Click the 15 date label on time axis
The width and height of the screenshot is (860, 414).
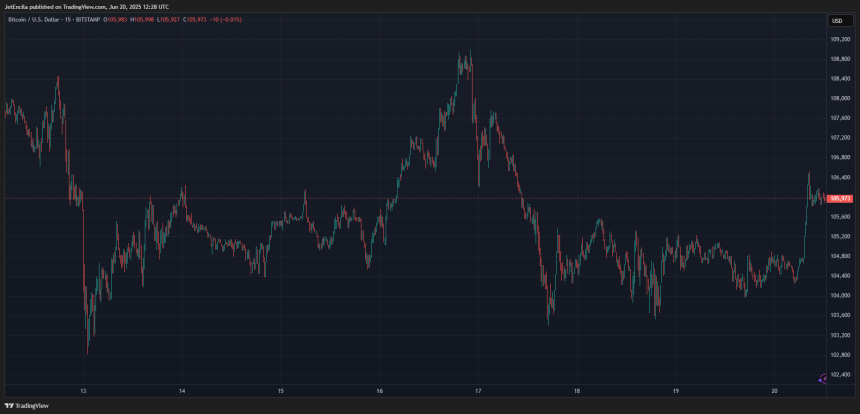click(x=281, y=391)
